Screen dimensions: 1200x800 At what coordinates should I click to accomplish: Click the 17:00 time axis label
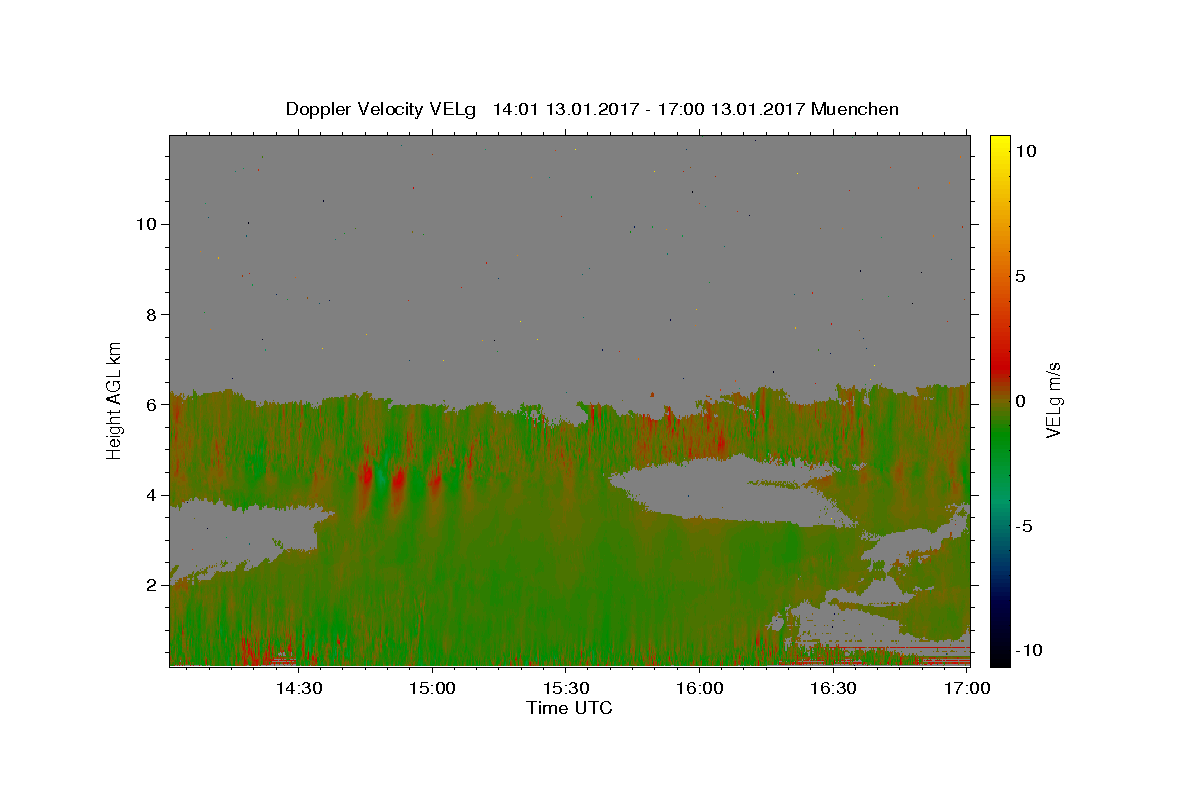pos(967,688)
